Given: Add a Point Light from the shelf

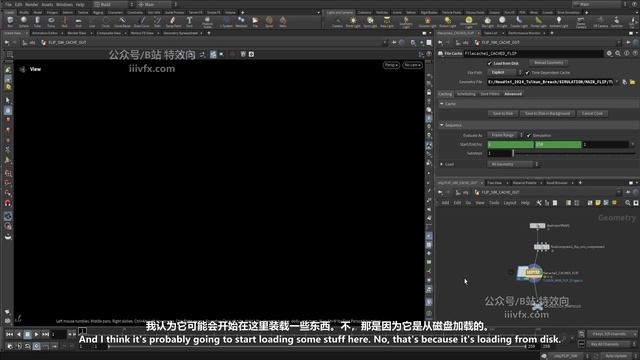Looking at the screenshot, I should [353, 22].
